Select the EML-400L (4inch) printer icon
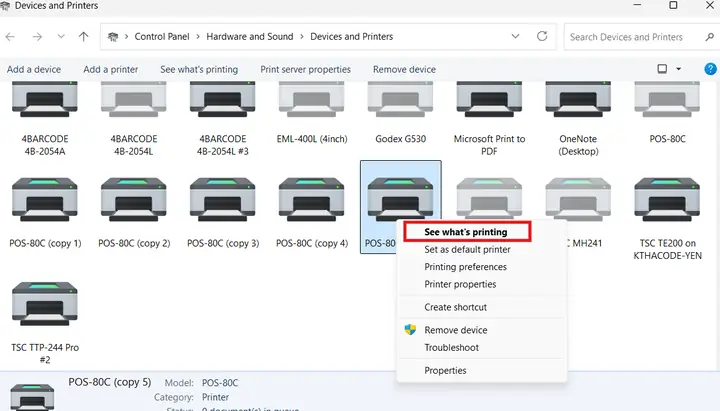This screenshot has height=411, width=720. 311,100
